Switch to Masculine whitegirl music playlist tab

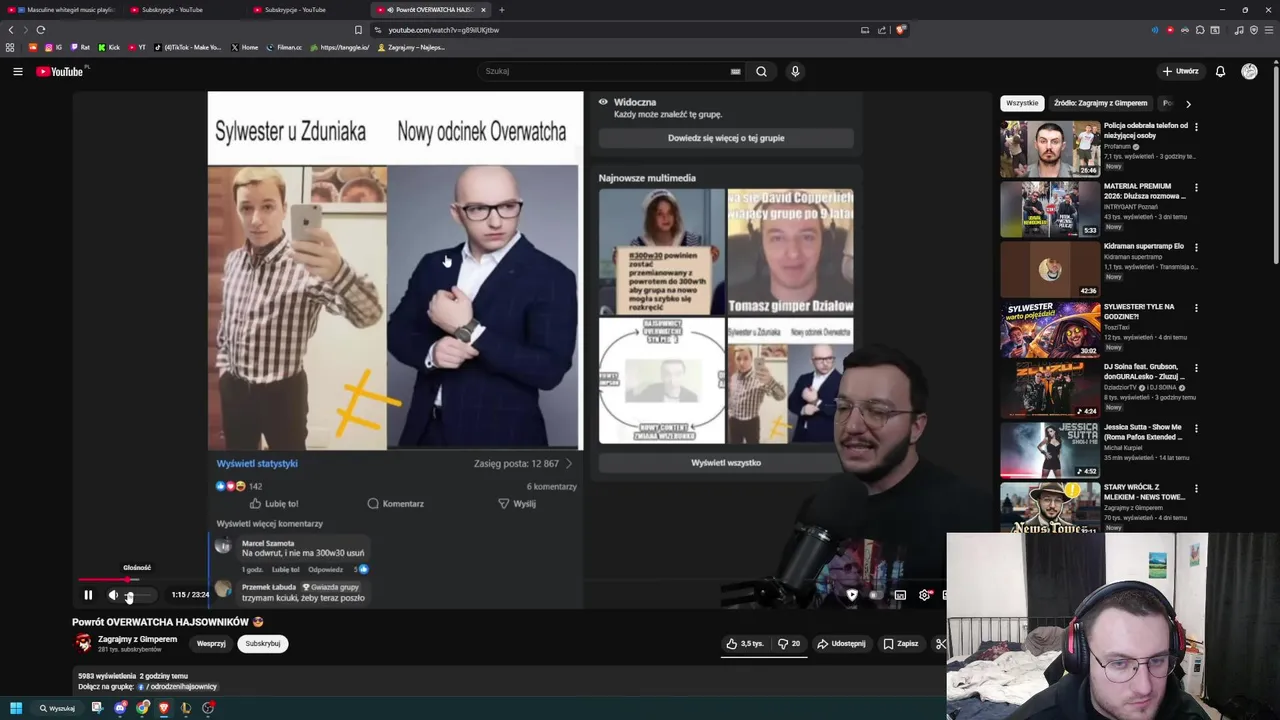(x=63, y=10)
